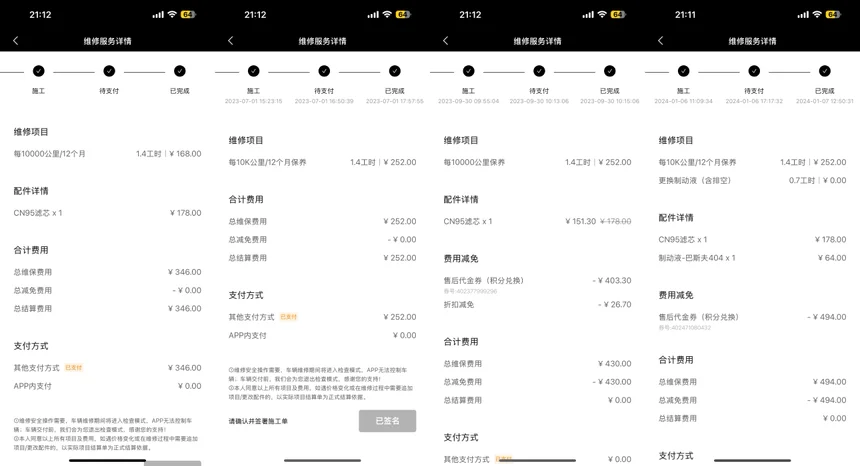Screen dimensions: 860x466
Task: Tap voucher number under the -¥403.30 coupon
Action: 470,291
